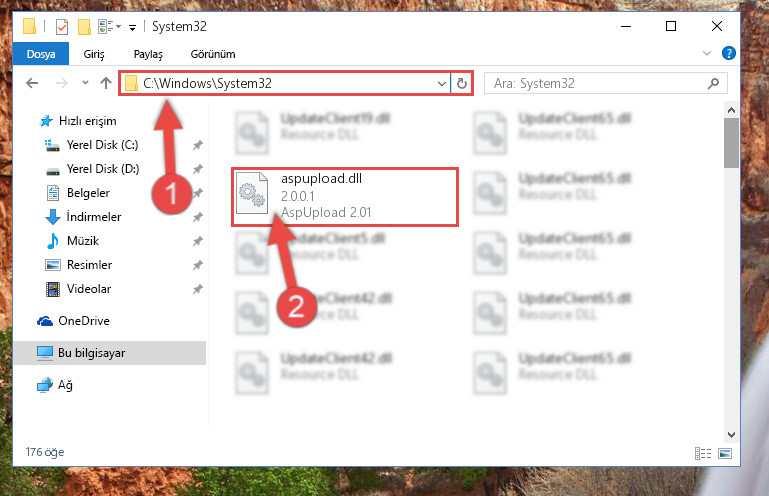Click the New folder quick access icon
Image resolution: width=769 pixels, height=496 pixels.
coord(84,26)
